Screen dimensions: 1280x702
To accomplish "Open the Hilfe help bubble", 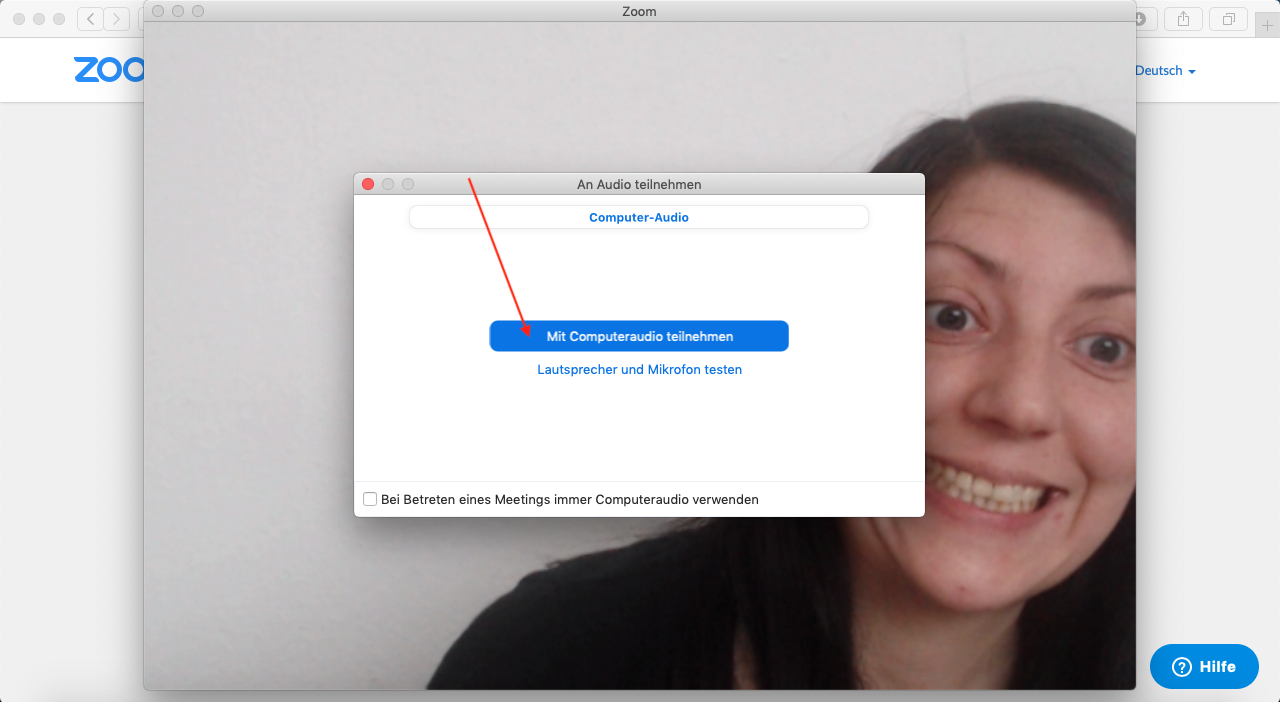I will coord(1204,666).
